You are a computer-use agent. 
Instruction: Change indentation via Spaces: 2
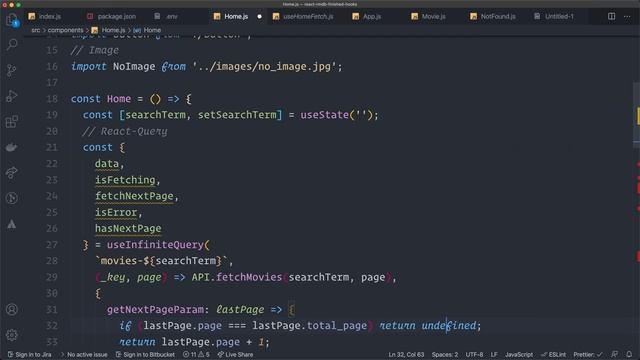[445, 354]
